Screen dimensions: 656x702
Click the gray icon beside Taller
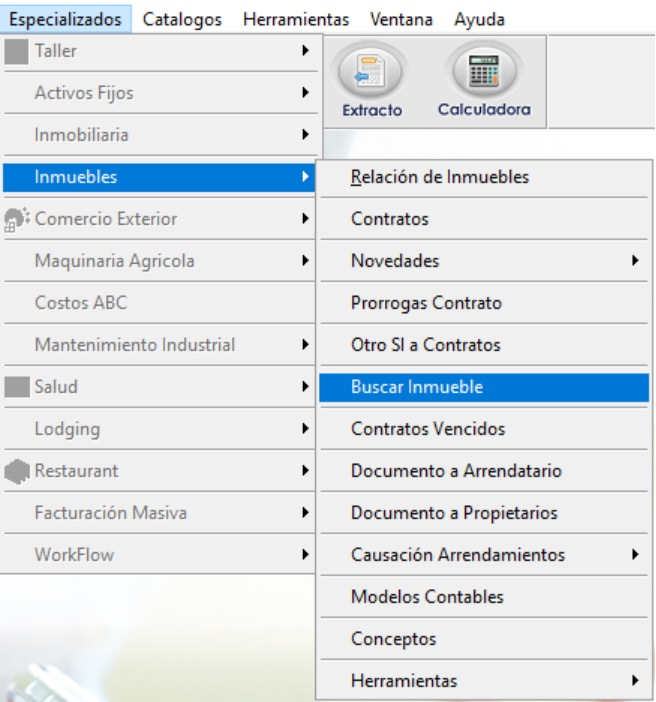(x=17, y=51)
